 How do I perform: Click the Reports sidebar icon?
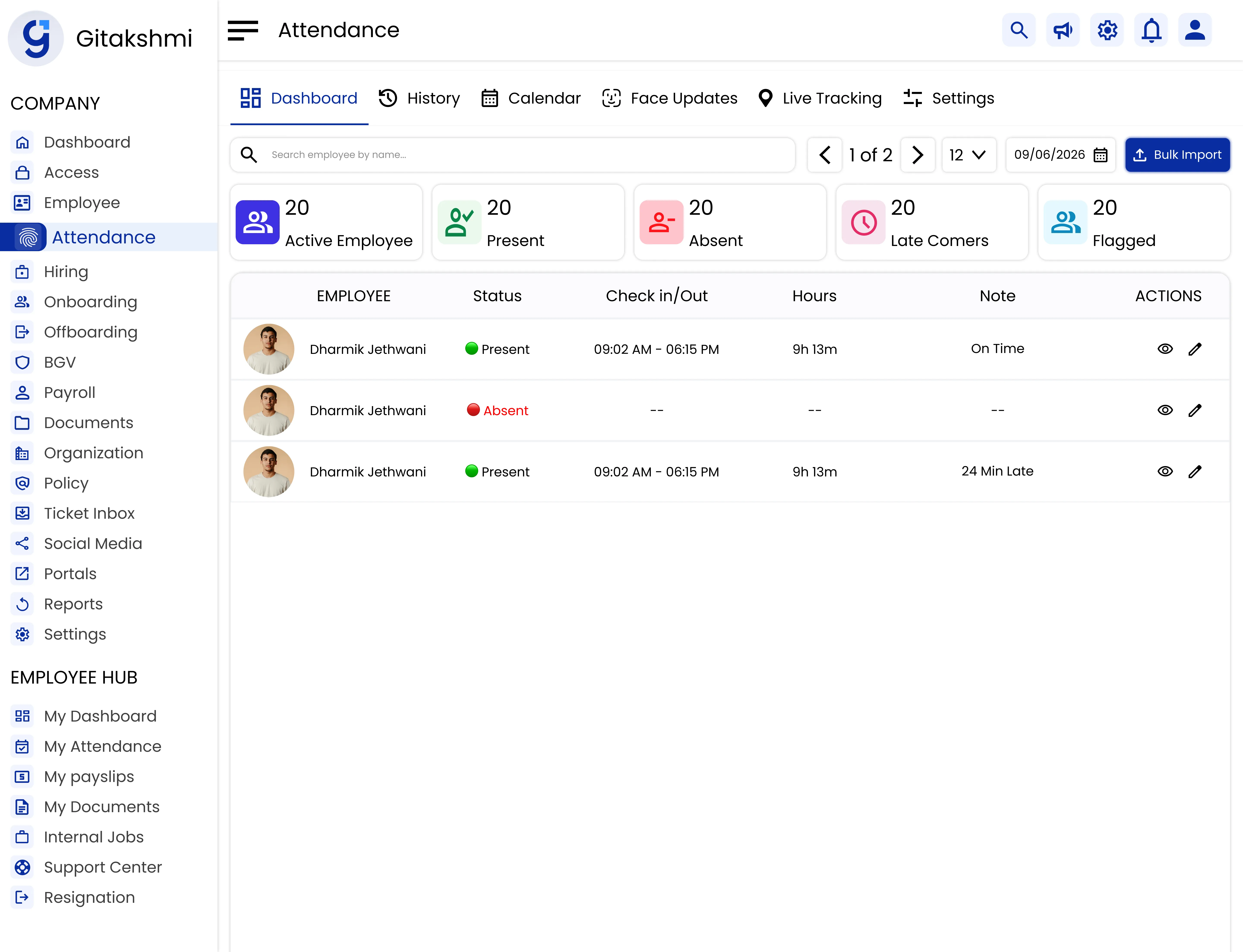coord(22,604)
